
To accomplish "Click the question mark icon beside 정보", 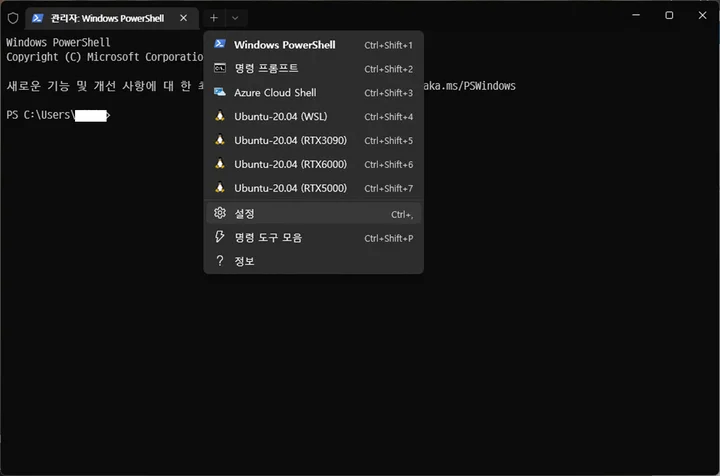I will coord(220,261).
